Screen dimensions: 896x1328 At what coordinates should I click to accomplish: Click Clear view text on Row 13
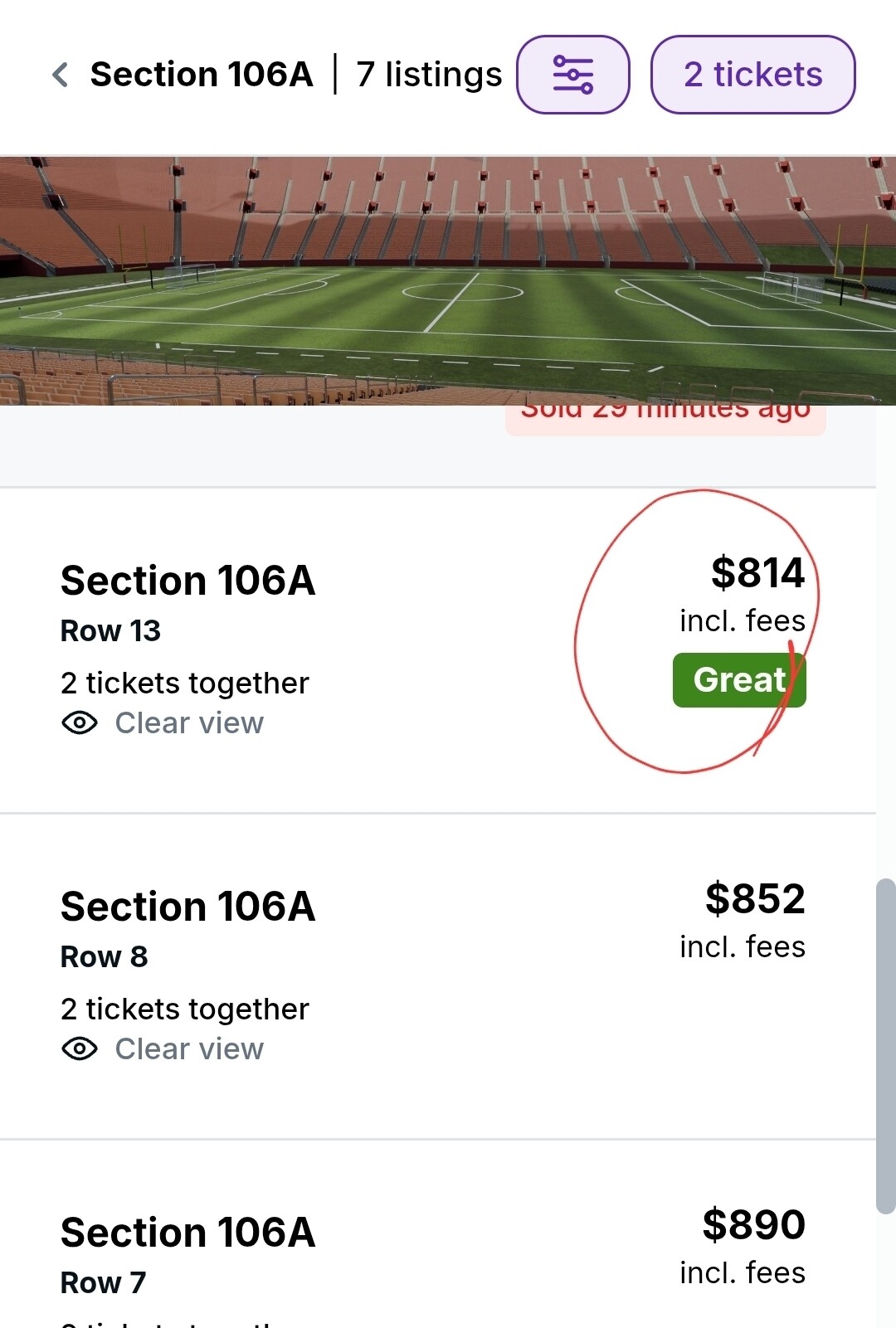(189, 723)
